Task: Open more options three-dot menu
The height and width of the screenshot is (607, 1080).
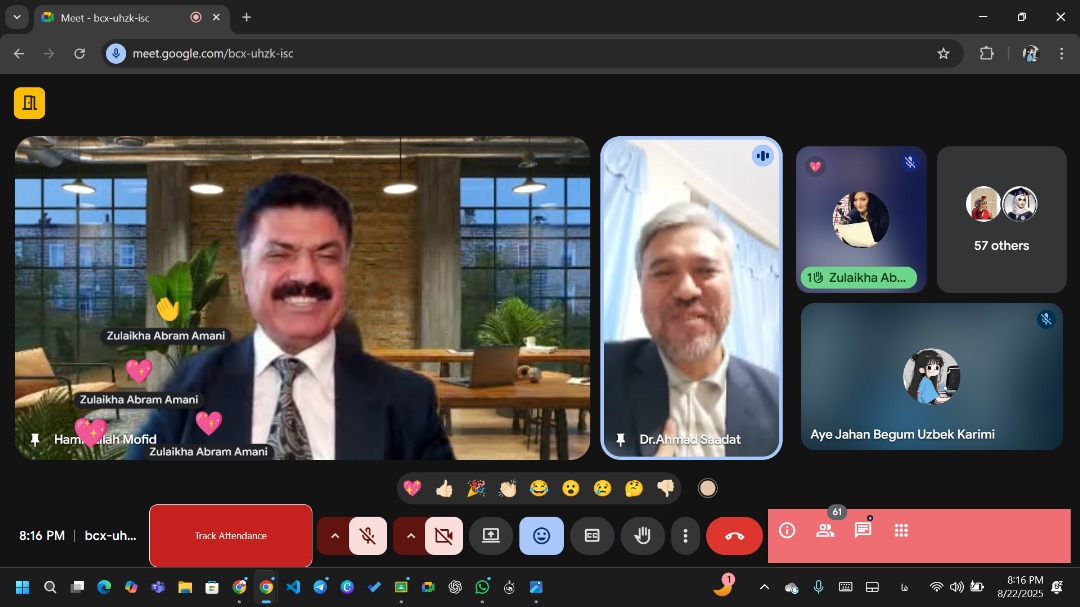Action: pos(685,536)
